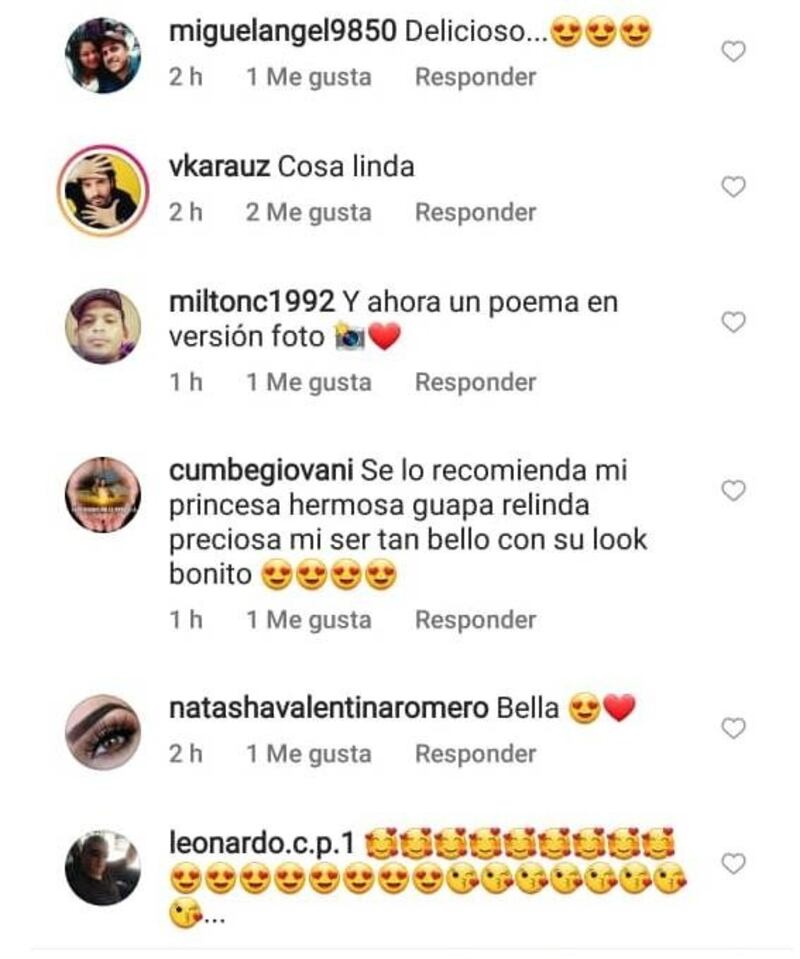The width and height of the screenshot is (800, 959).
Task: Tap the heart on leonardo.c.p.1's emoji comment
Action: point(733,864)
